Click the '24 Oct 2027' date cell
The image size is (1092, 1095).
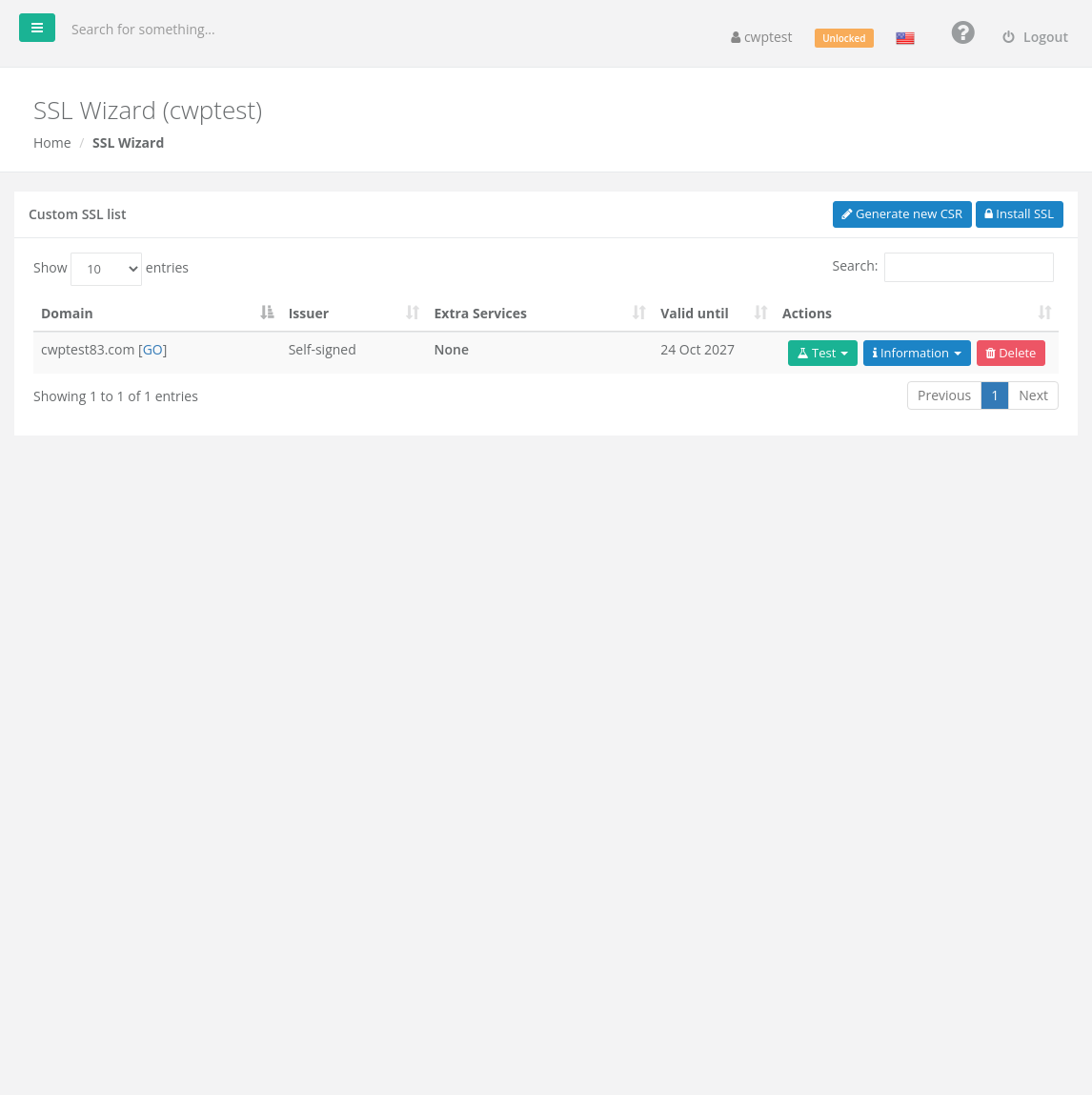click(x=697, y=350)
